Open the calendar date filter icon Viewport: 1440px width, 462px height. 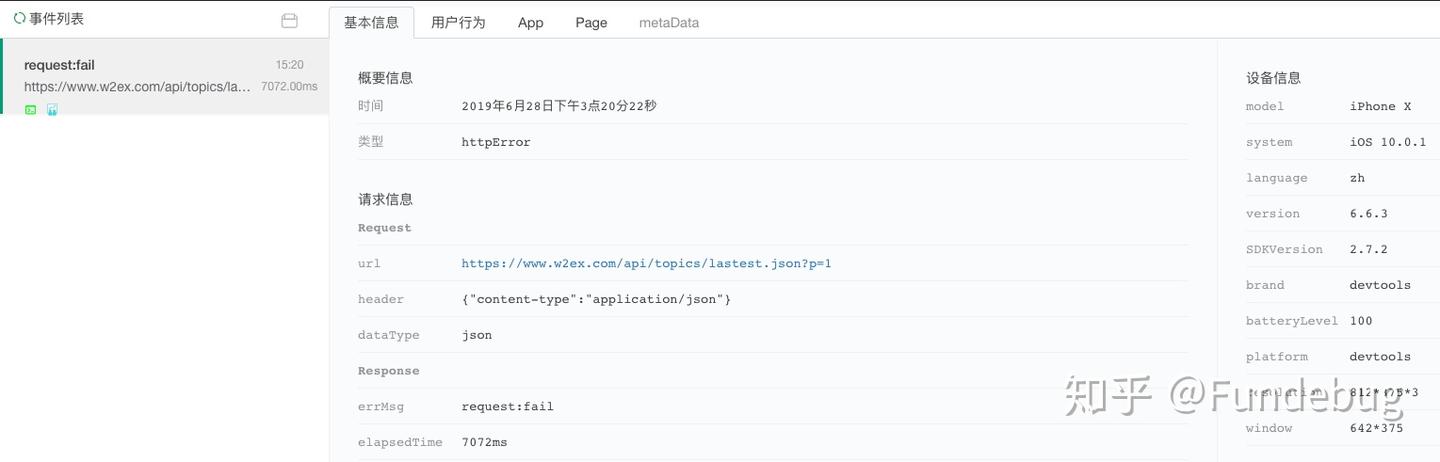[290, 21]
